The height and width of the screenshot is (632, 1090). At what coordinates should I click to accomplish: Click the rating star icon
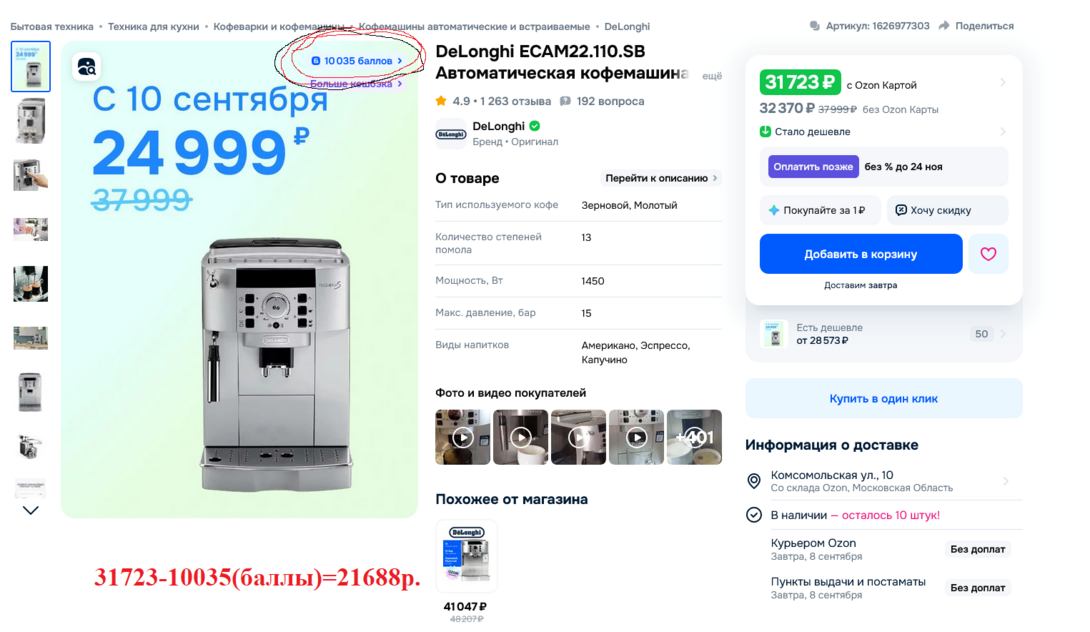(x=441, y=102)
